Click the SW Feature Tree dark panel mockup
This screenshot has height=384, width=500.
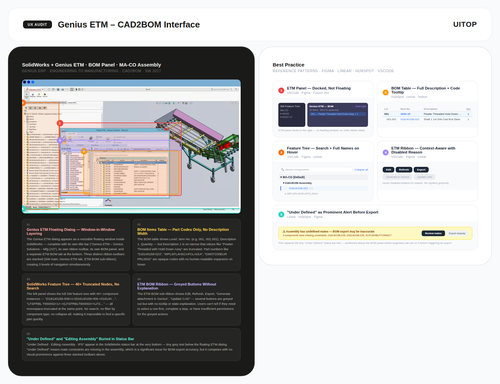[291, 115]
